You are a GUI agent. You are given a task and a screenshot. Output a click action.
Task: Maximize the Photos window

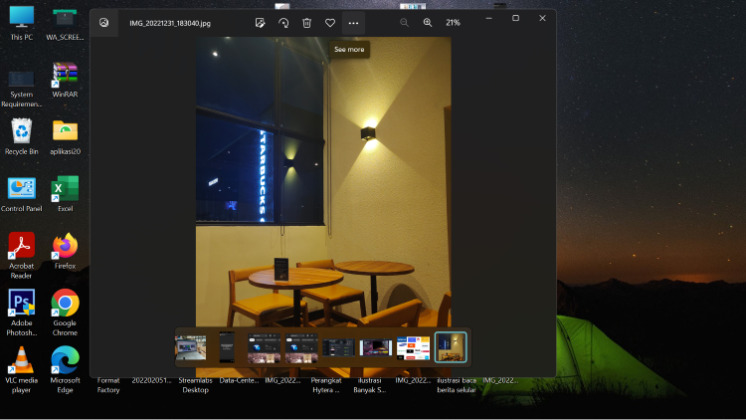(x=515, y=18)
